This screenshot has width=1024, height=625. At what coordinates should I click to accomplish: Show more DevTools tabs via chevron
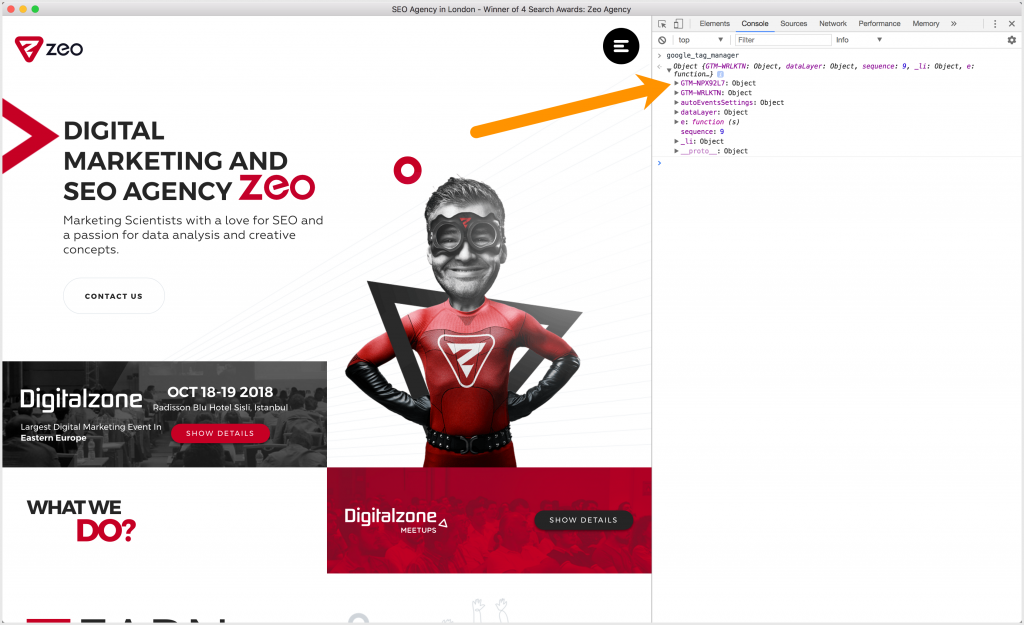953,24
